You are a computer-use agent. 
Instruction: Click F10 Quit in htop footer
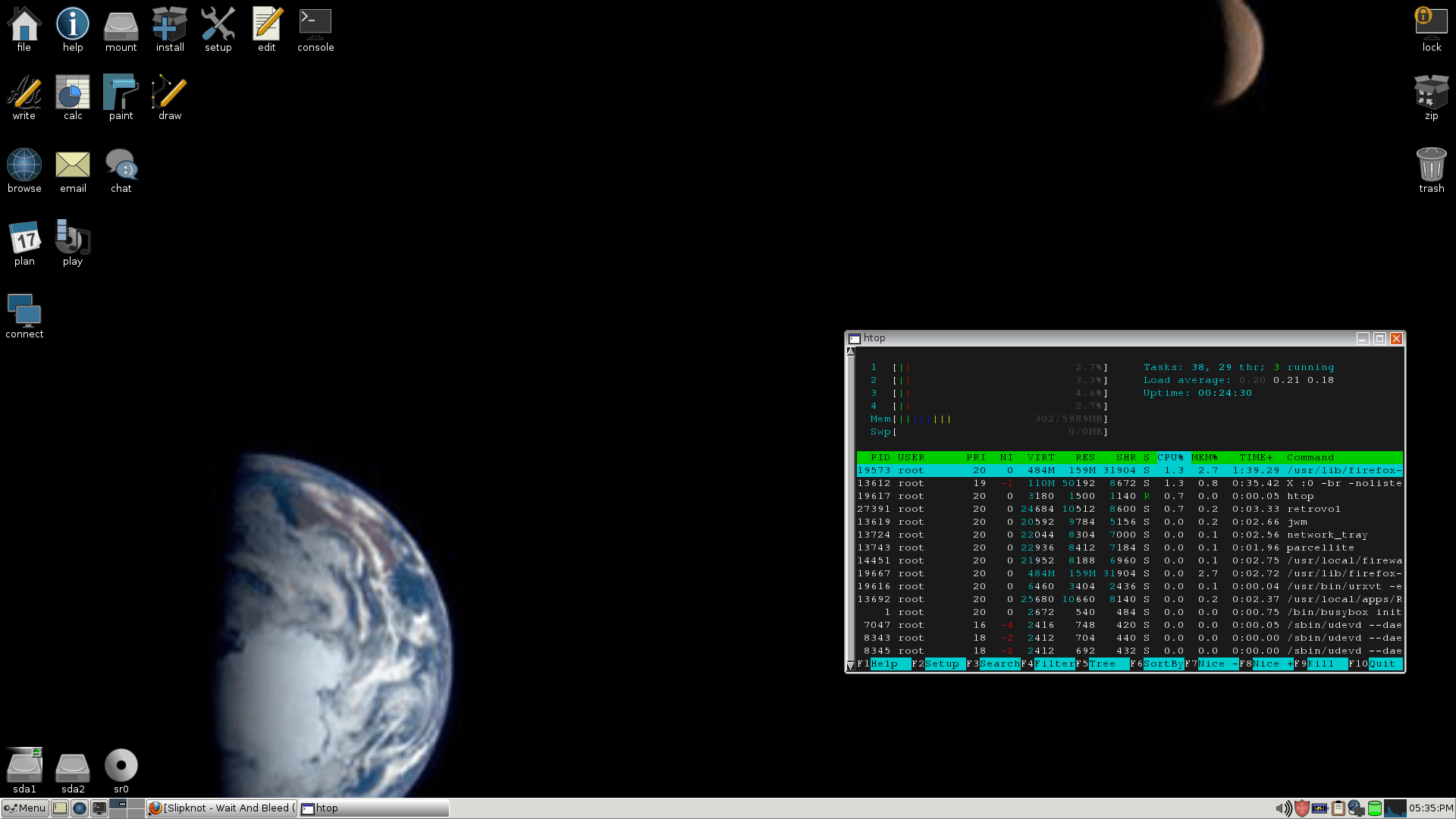(x=1376, y=664)
